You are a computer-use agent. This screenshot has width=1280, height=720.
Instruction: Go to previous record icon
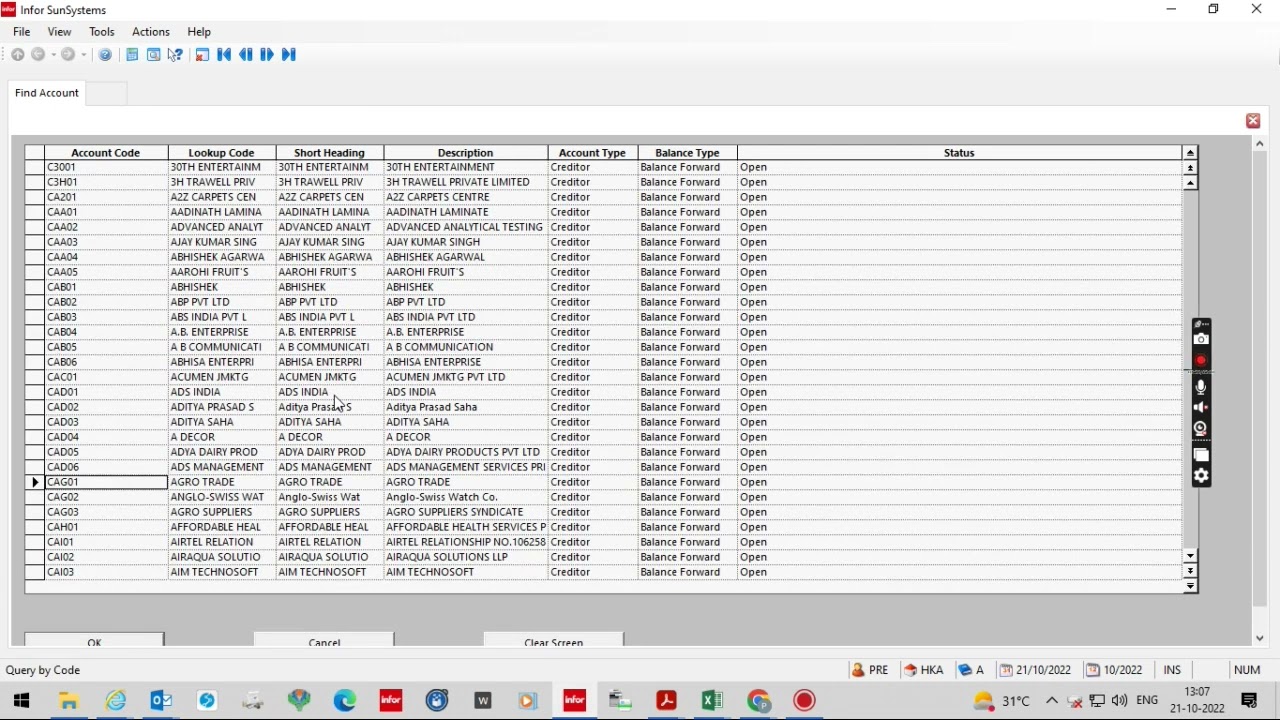[x=246, y=55]
